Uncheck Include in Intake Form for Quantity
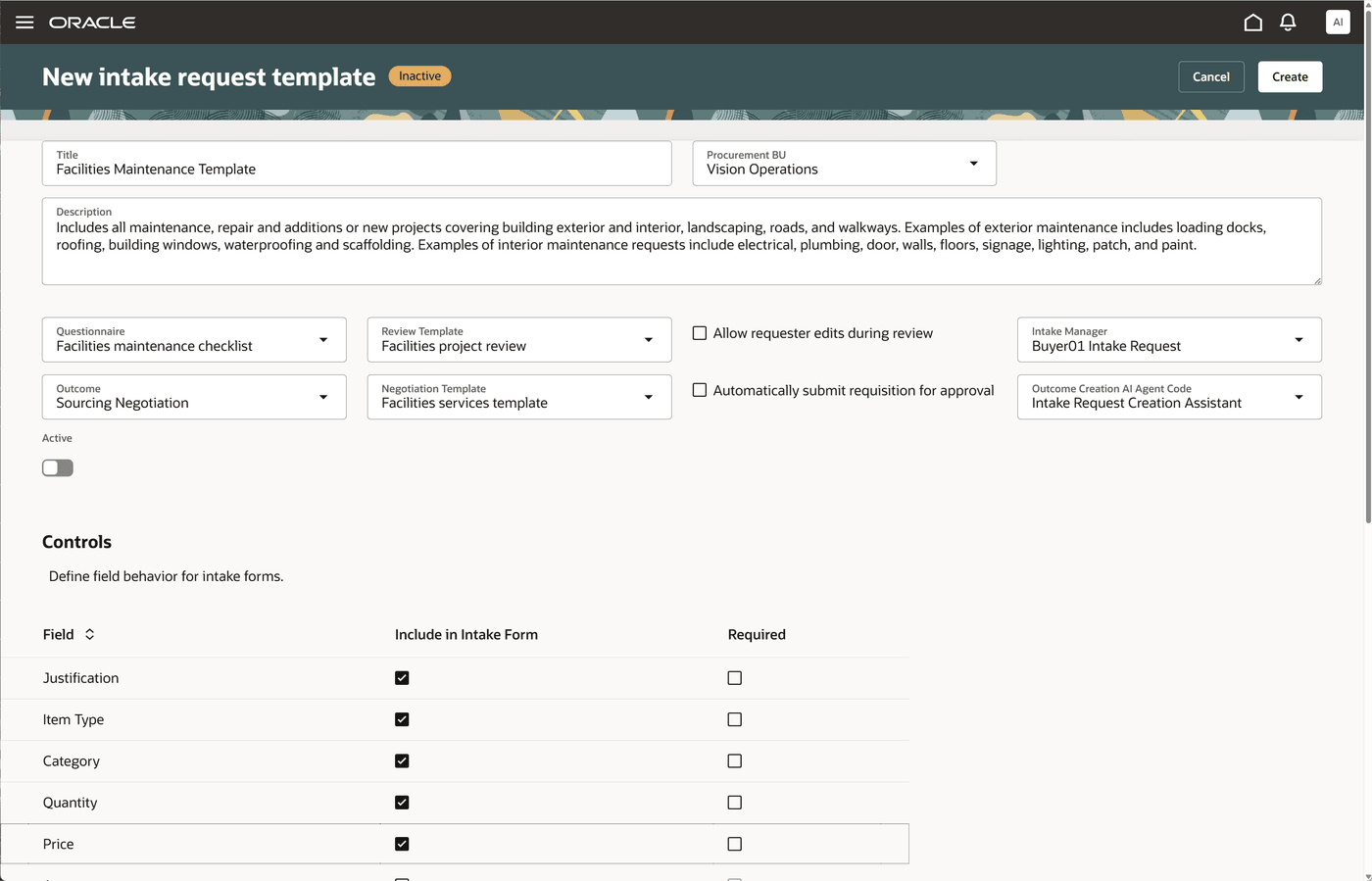The width and height of the screenshot is (1372, 881). (402, 803)
